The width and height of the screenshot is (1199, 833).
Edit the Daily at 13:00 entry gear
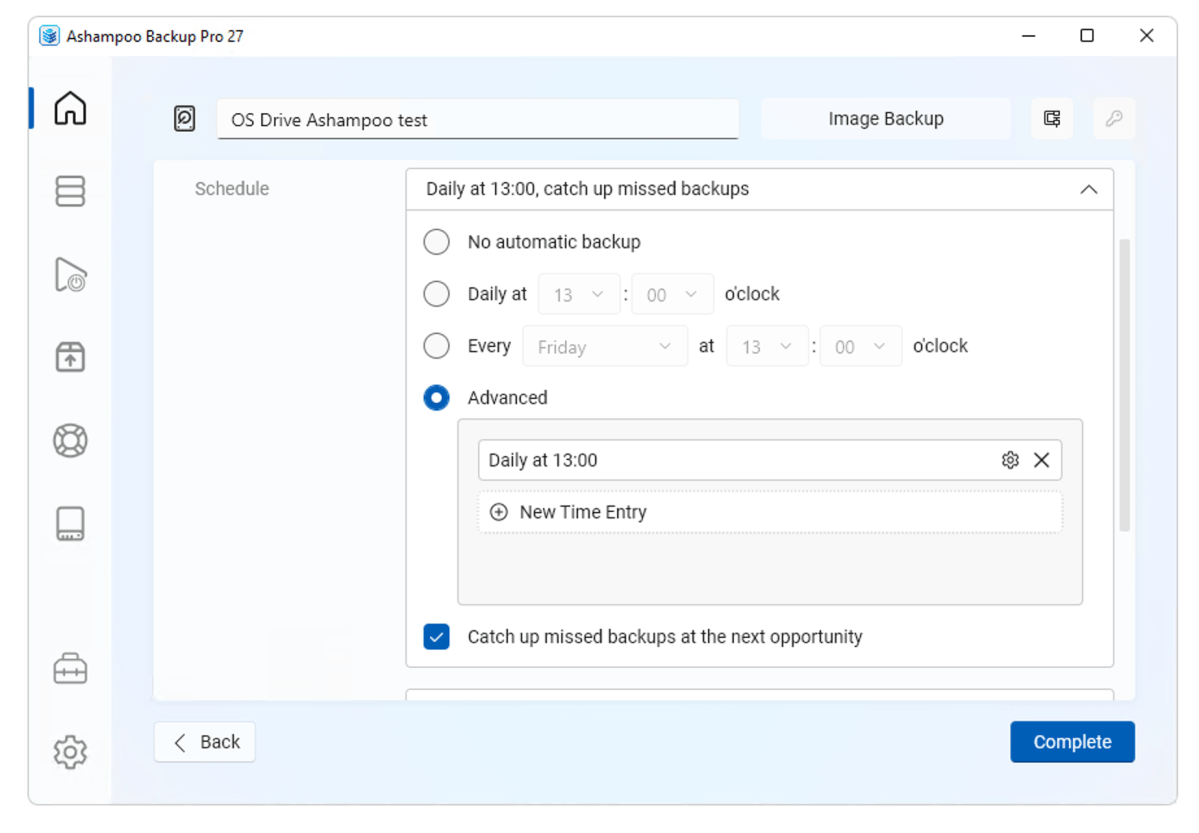click(1009, 460)
